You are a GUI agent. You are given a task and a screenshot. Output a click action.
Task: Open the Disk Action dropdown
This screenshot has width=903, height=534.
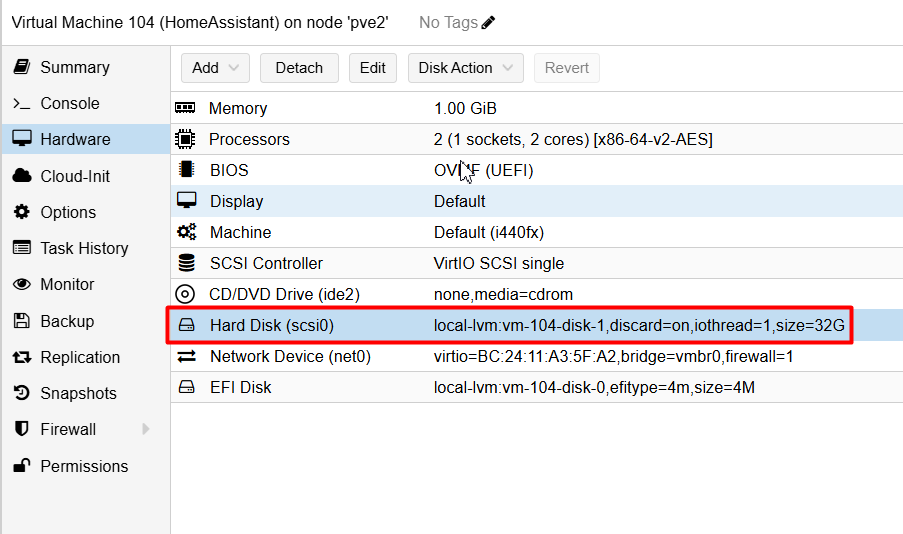465,68
